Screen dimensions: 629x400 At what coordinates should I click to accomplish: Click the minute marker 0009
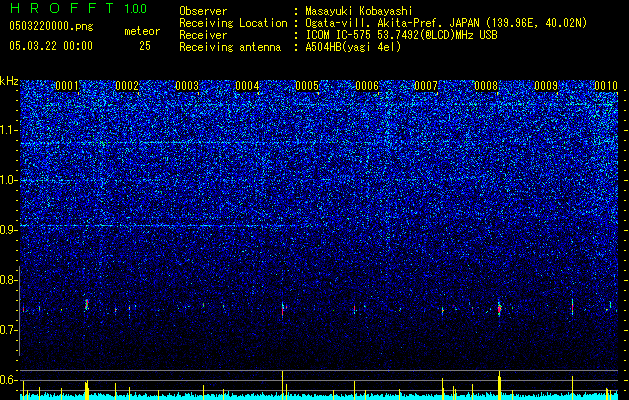click(x=546, y=86)
